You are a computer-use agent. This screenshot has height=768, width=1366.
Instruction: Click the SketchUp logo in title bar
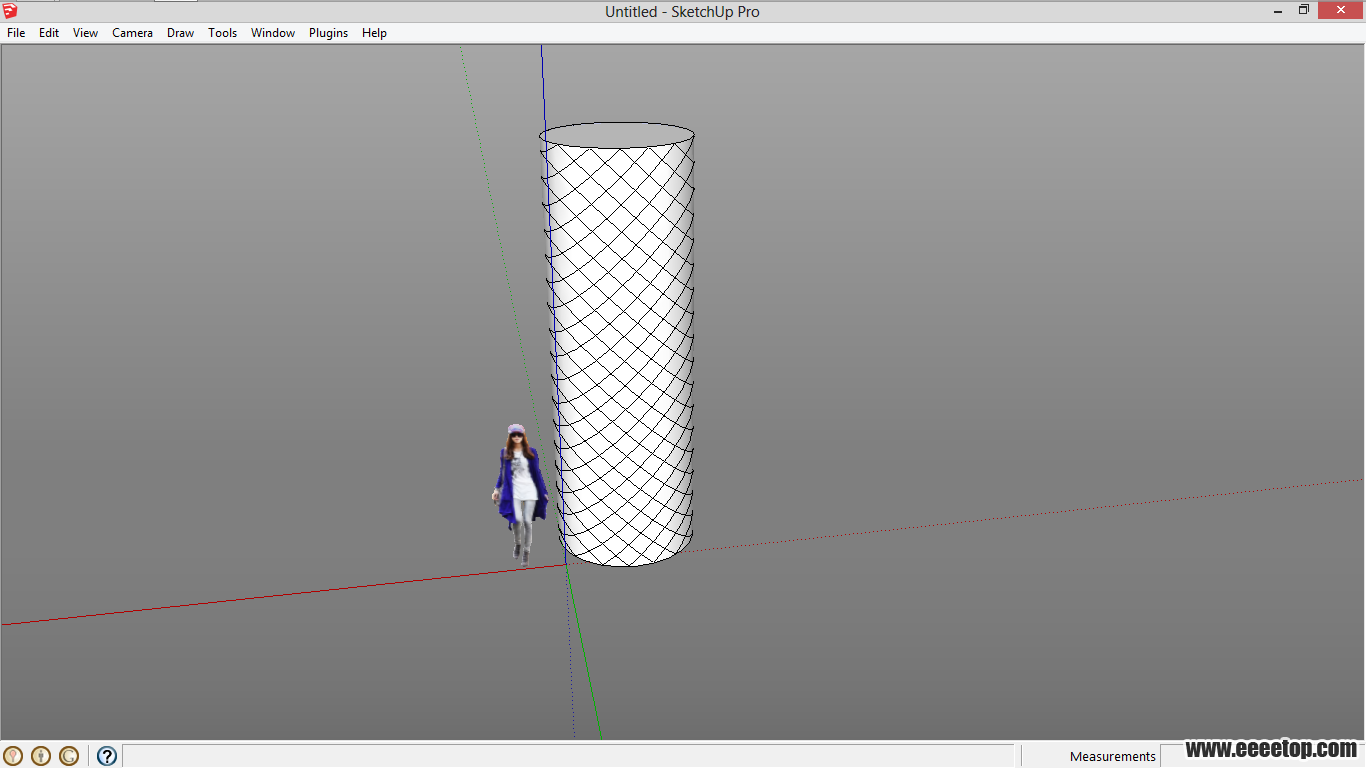click(x=10, y=11)
